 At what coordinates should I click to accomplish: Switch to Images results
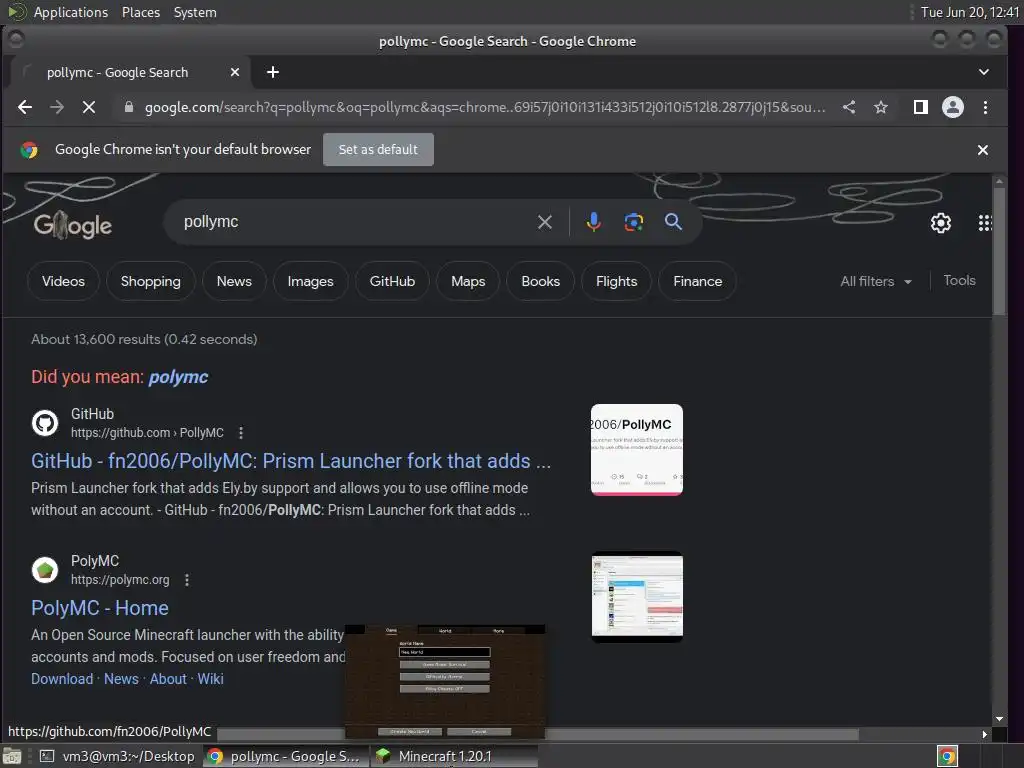[x=310, y=281]
